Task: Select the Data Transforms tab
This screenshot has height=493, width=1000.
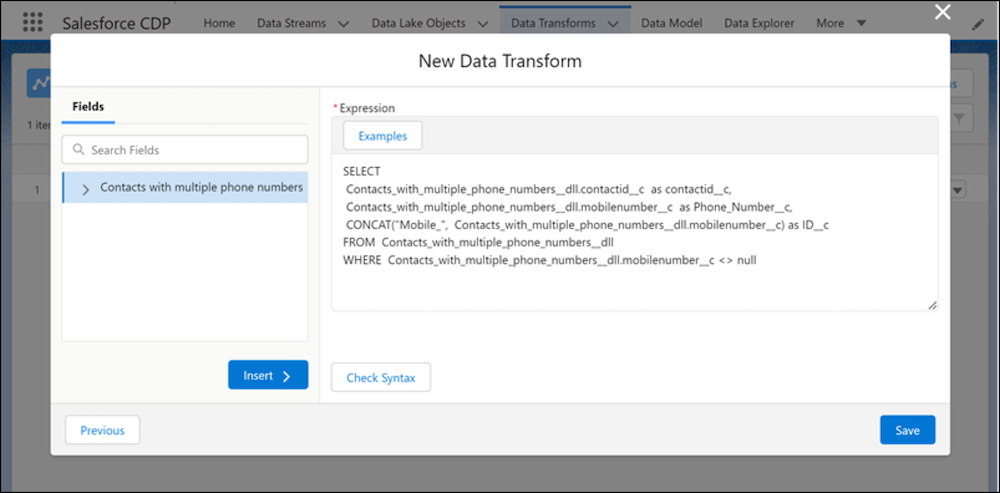Action: tap(554, 23)
